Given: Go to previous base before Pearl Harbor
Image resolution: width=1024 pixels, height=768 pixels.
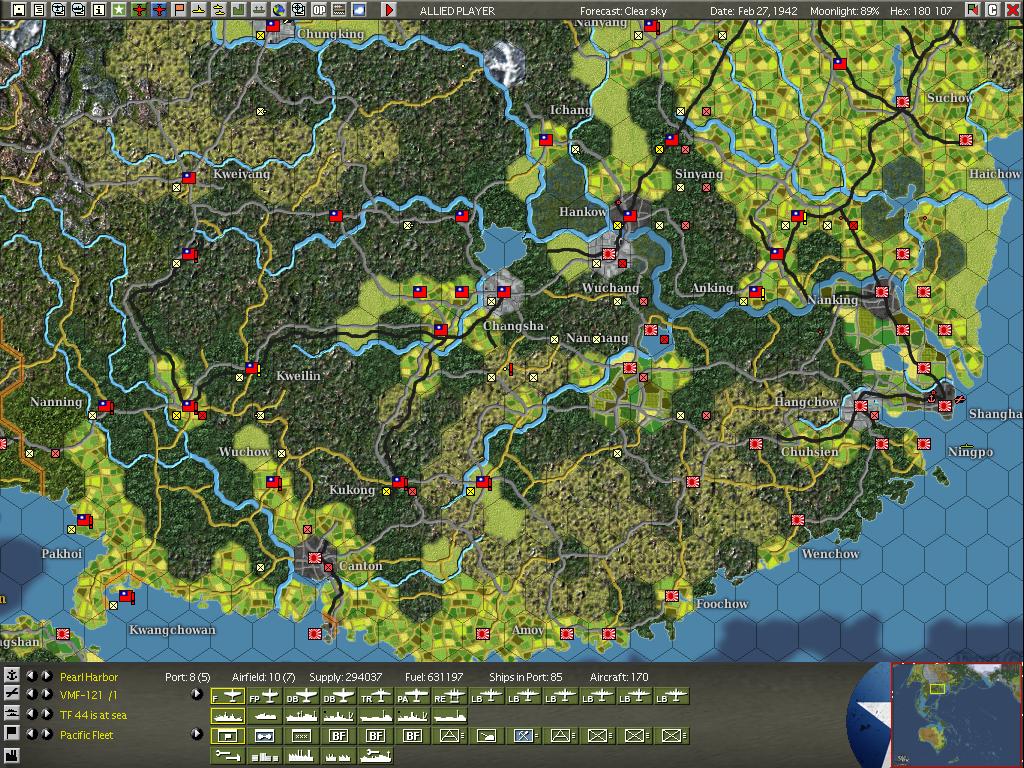Looking at the screenshot, I should (x=31, y=676).
